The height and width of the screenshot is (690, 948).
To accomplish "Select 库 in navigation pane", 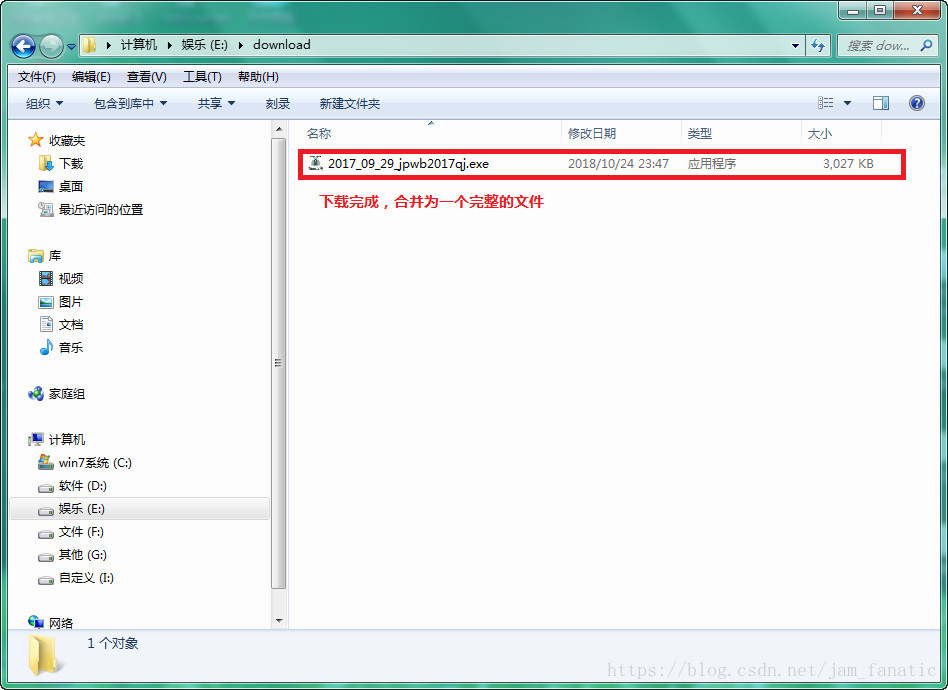I will [54, 256].
